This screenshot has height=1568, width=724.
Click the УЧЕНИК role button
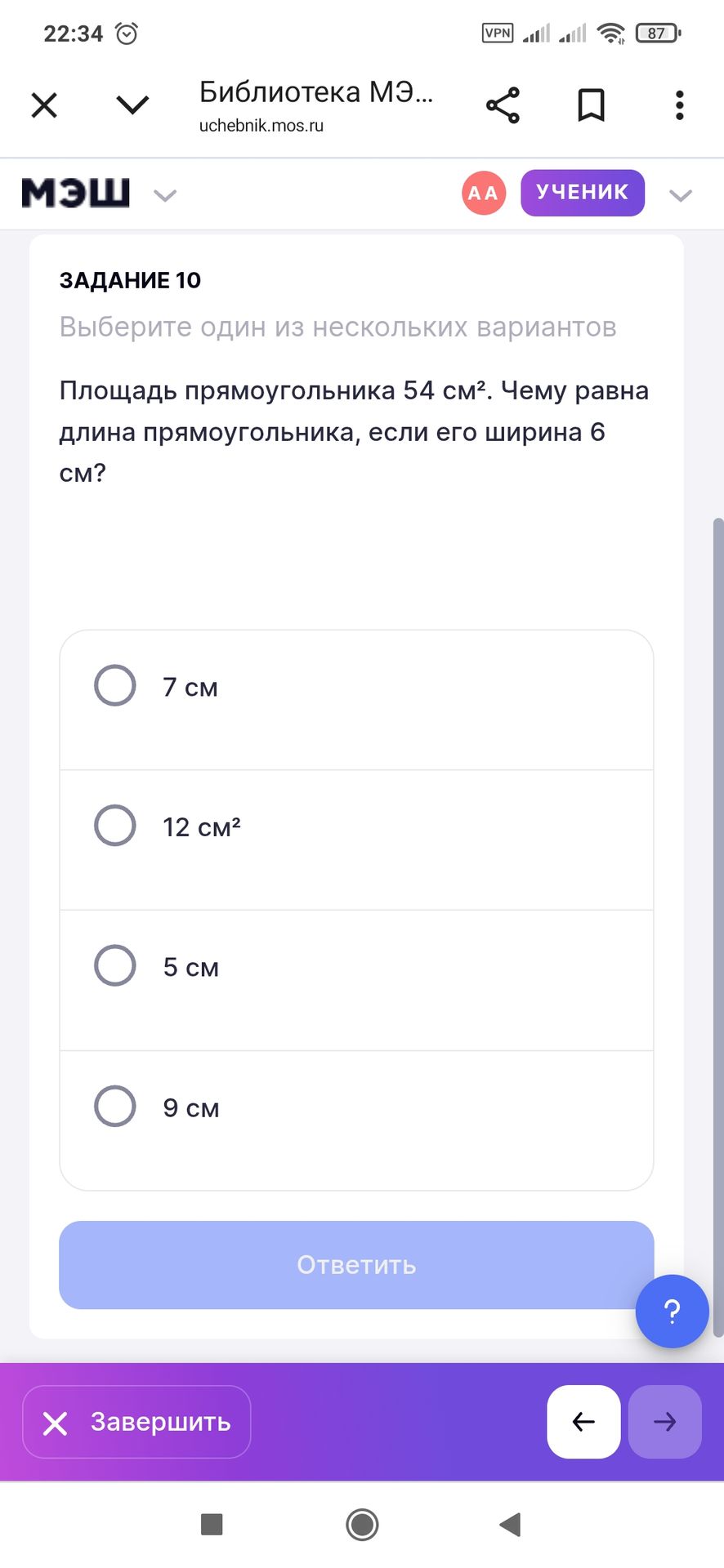(x=582, y=193)
